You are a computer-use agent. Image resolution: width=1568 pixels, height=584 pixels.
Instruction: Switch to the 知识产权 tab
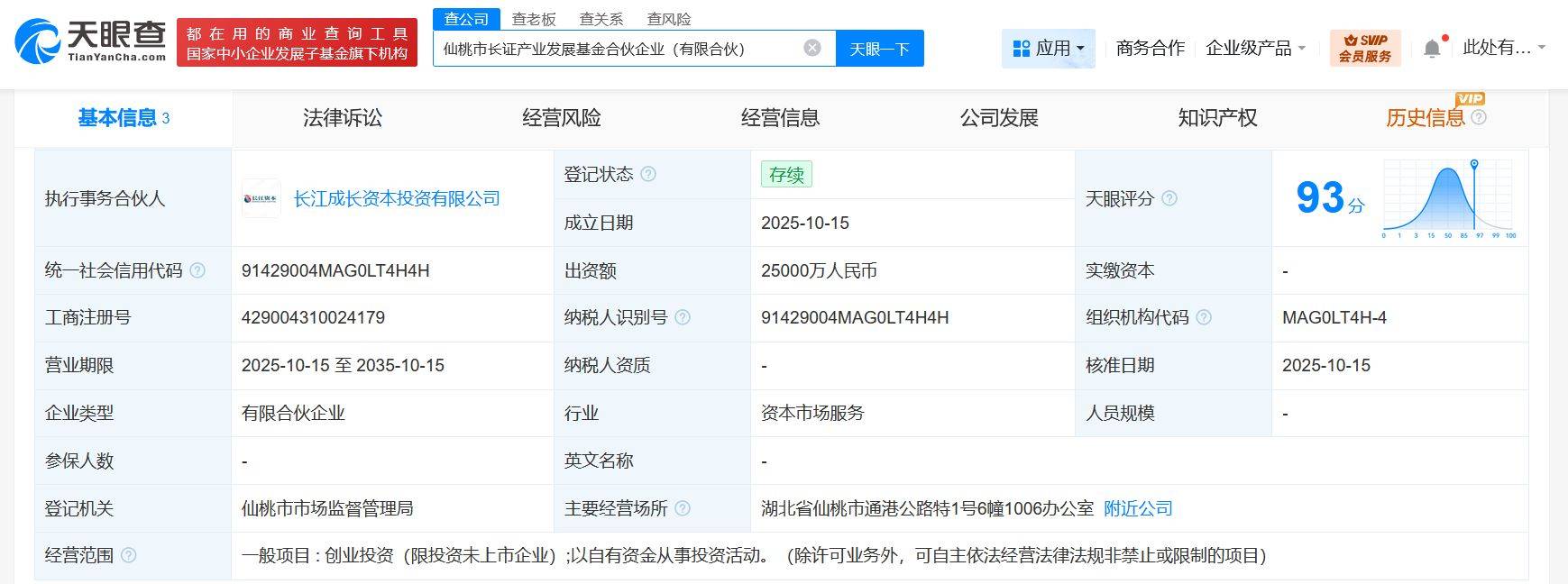(1217, 118)
